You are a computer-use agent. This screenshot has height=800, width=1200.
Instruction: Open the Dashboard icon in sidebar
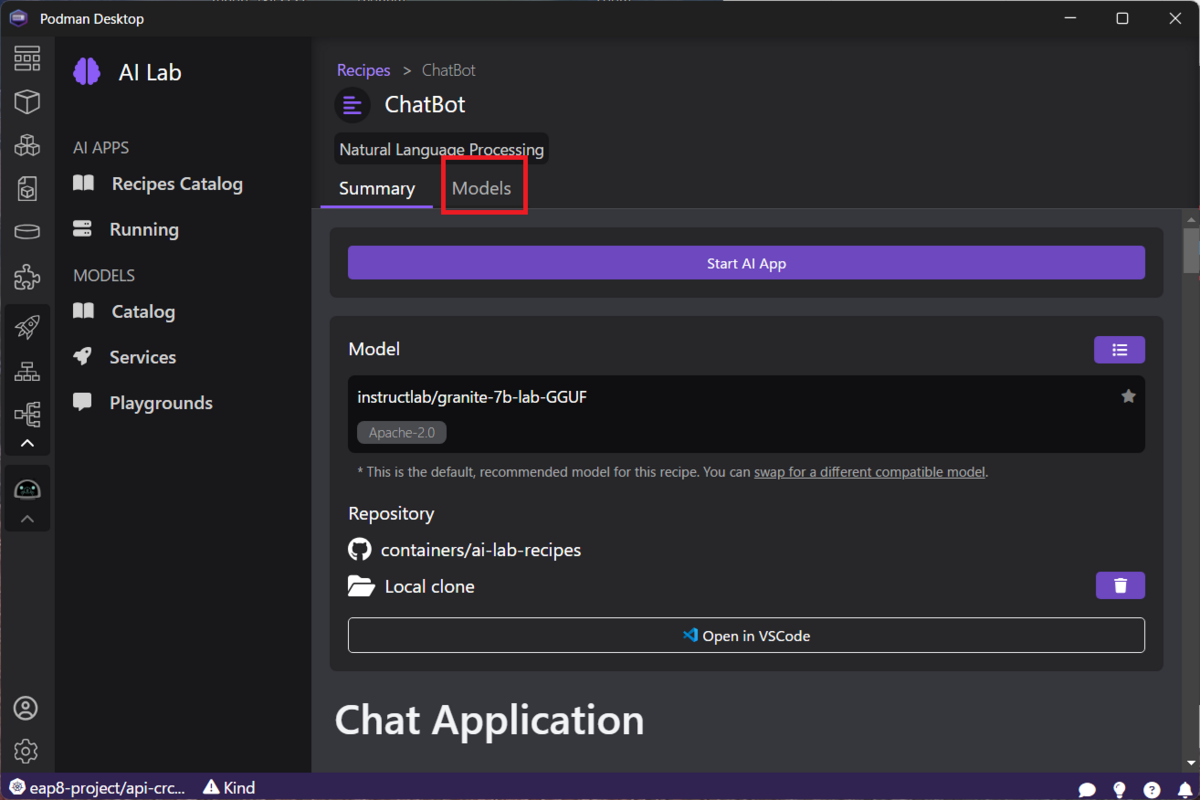(27, 58)
